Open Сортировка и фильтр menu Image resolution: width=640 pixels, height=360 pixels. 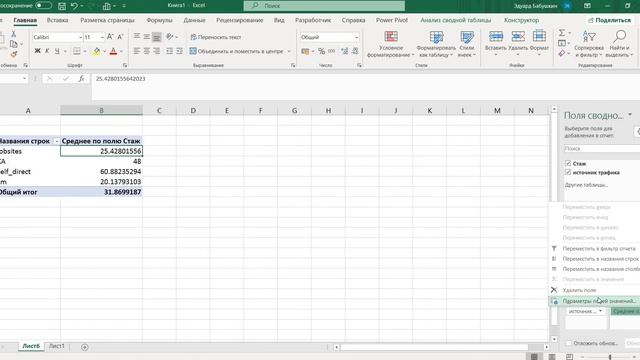589,44
